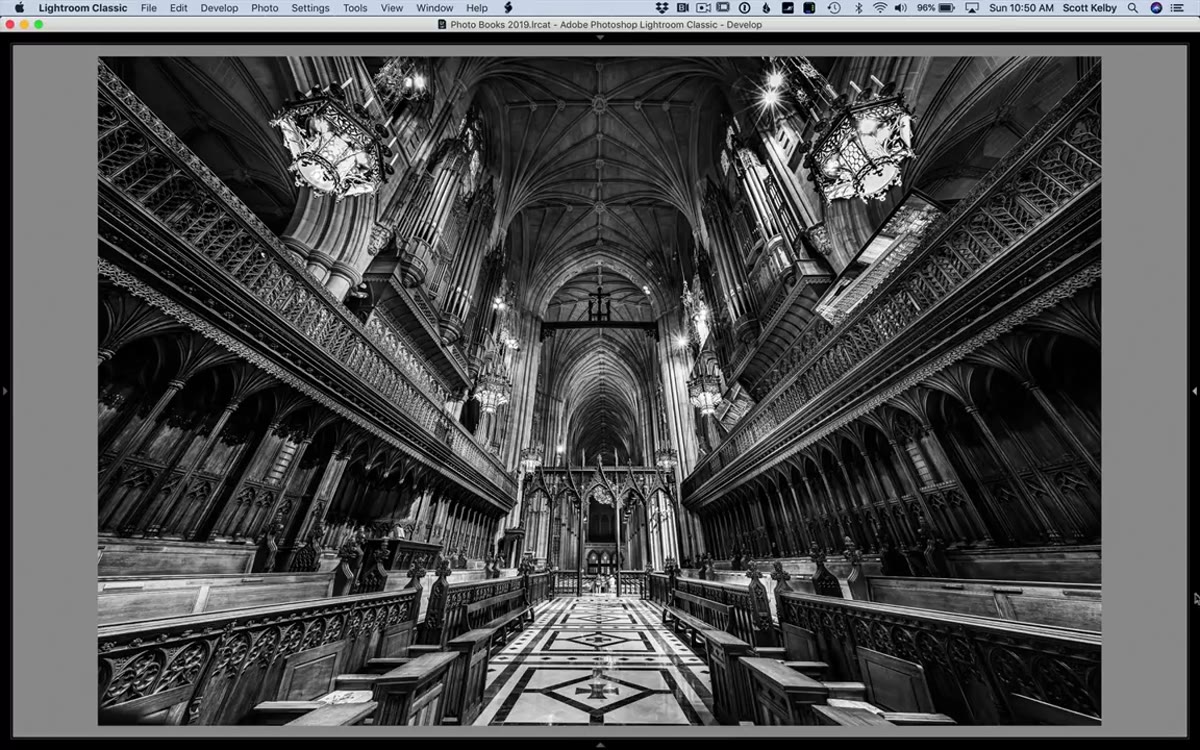Show the right panel group
1200x750 pixels.
(x=1195, y=390)
